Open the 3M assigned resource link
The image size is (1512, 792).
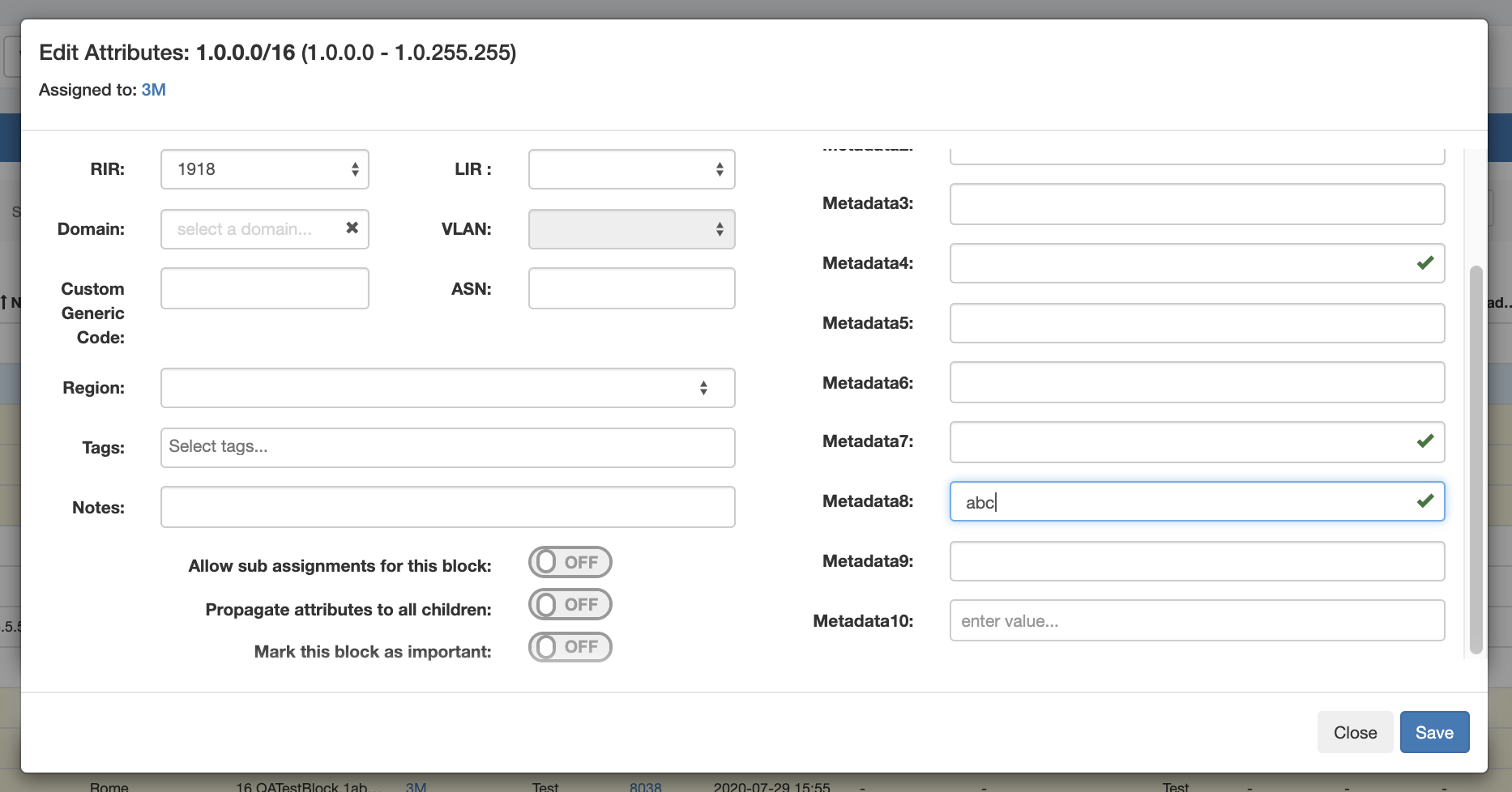pos(153,90)
